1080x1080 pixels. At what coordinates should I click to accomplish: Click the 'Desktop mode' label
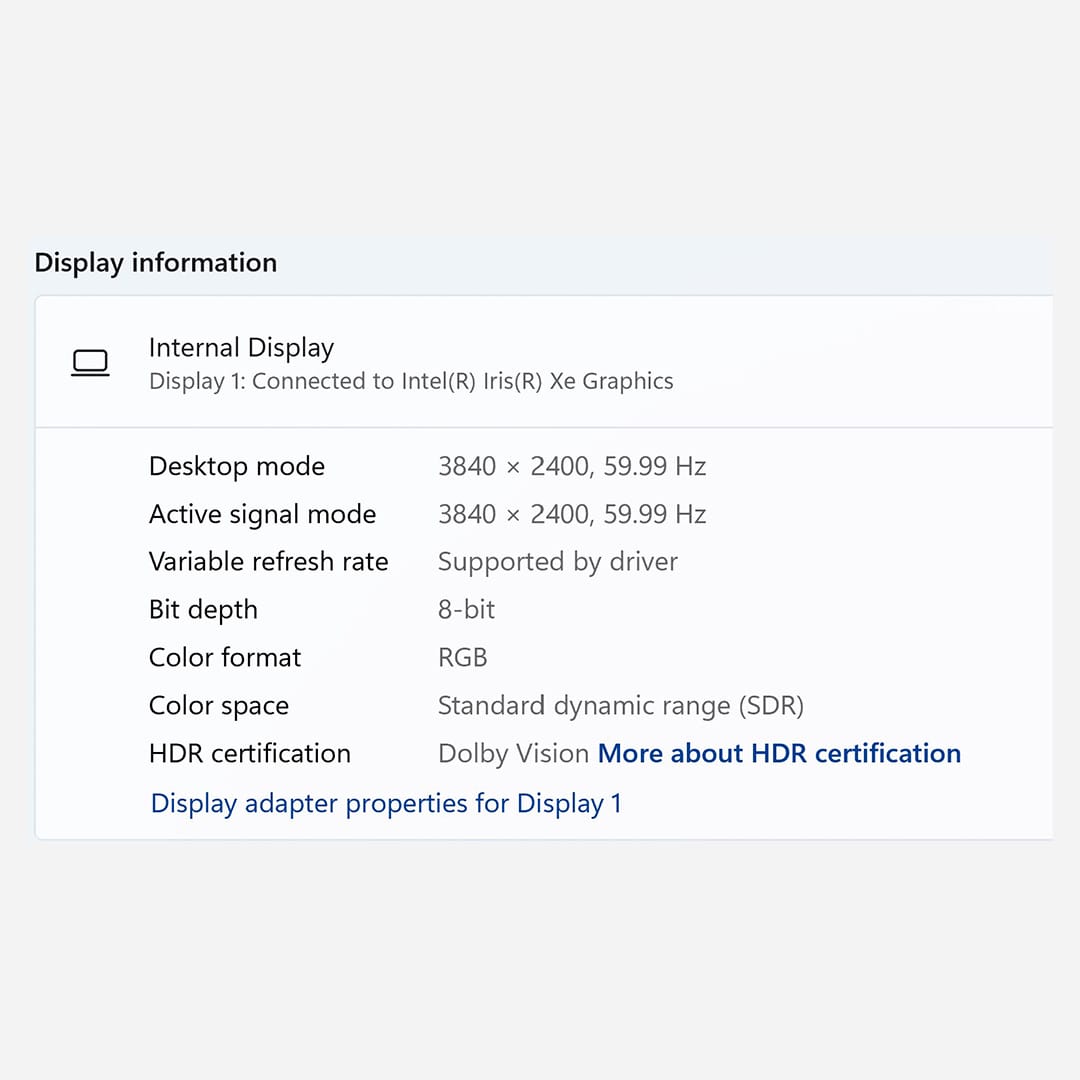237,466
